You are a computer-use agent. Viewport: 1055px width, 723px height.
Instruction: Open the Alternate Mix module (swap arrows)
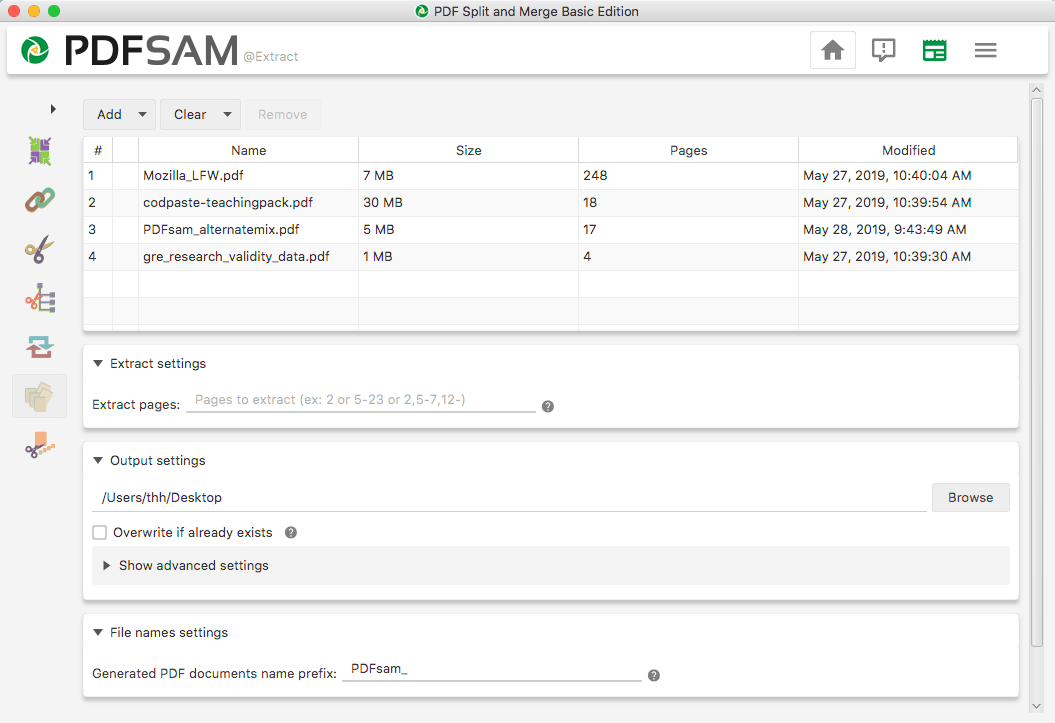tap(38, 347)
